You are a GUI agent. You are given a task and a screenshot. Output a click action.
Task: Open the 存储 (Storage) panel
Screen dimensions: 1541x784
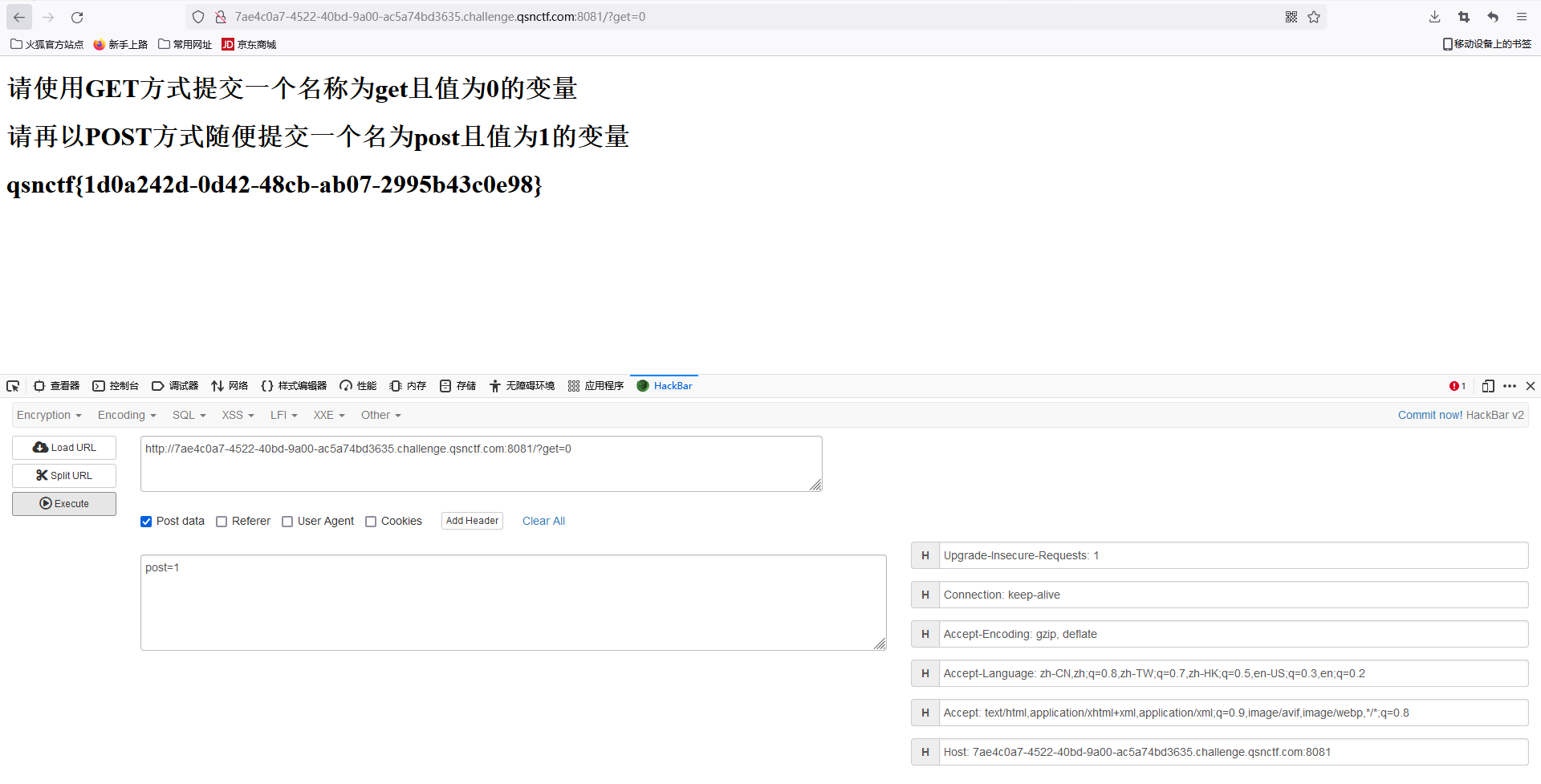[x=457, y=386]
